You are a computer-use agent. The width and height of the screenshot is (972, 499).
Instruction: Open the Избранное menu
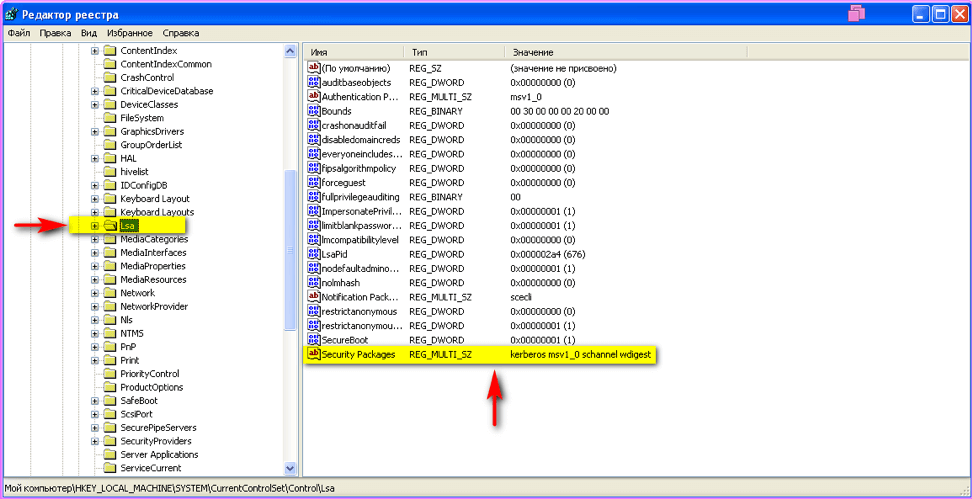pyautogui.click(x=130, y=33)
